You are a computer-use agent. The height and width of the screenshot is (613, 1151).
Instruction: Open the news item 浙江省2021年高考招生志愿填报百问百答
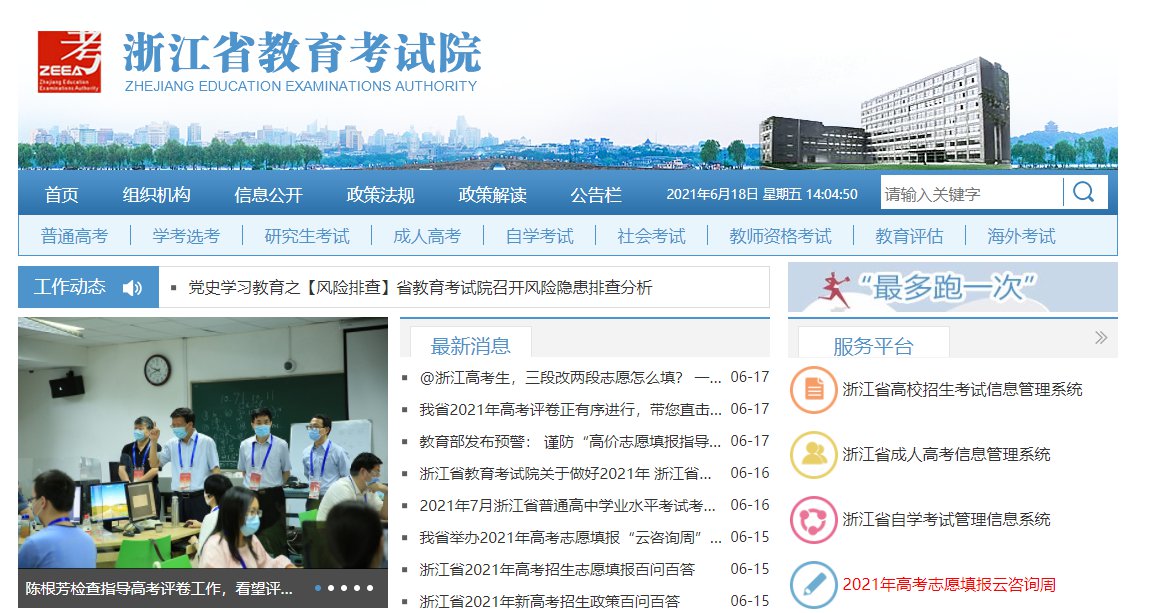tap(556, 570)
